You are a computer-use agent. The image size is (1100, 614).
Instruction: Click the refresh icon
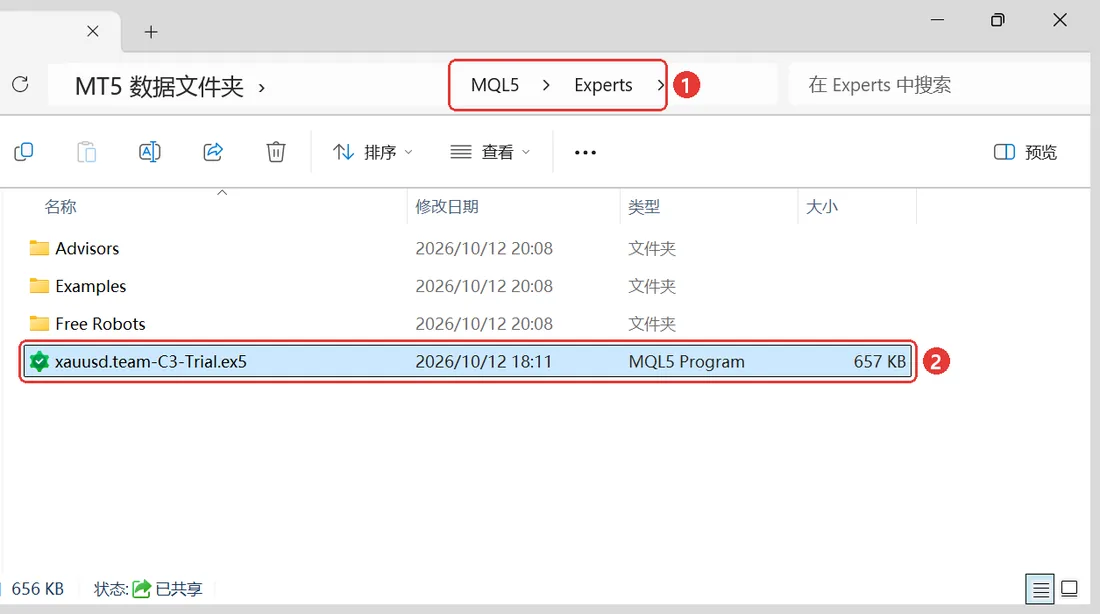click(20, 85)
